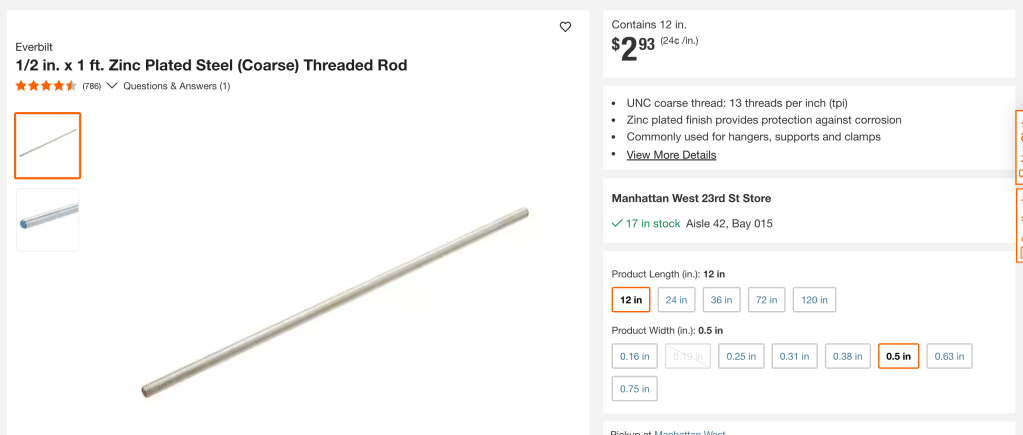Click the heart favorite icon
This screenshot has width=1023, height=435.
(565, 27)
